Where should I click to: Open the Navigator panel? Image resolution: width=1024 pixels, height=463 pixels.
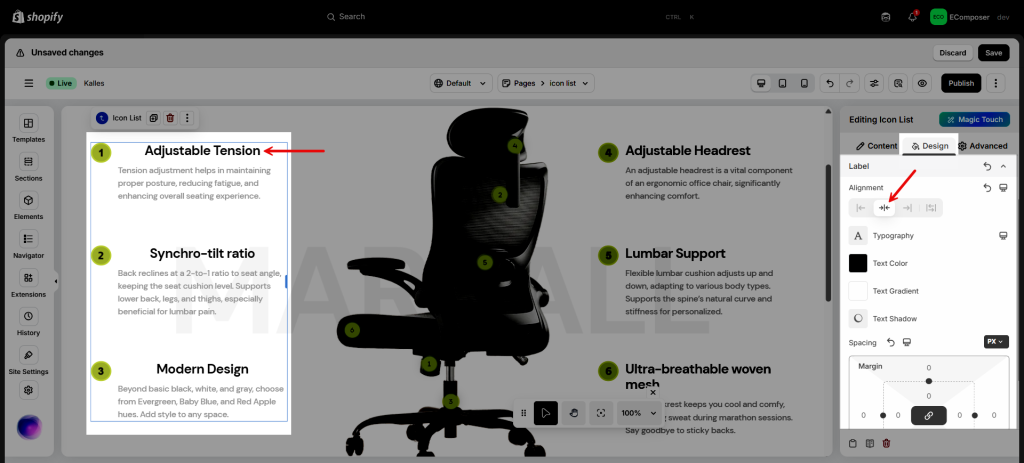point(28,244)
